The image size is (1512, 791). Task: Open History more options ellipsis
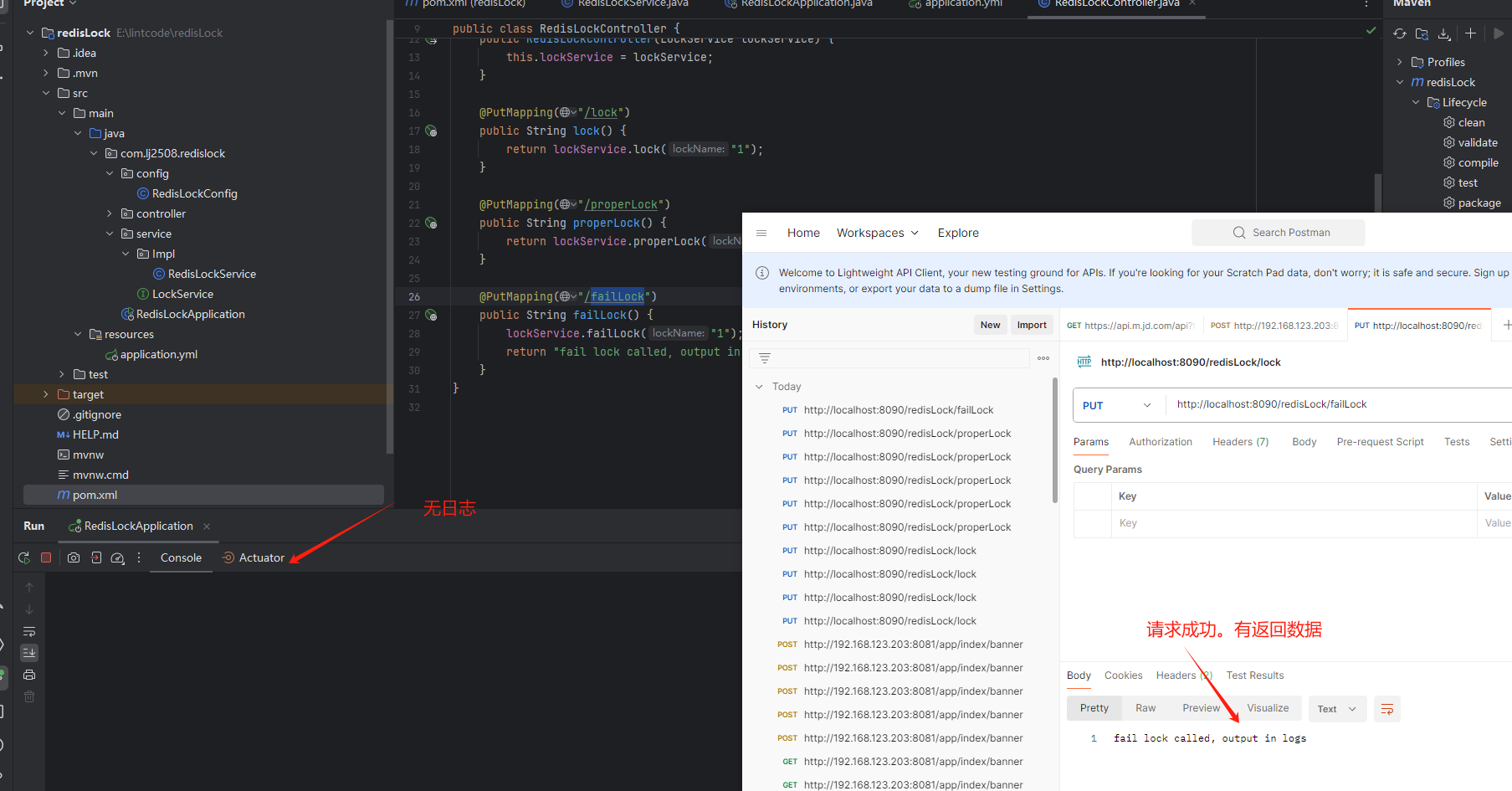[1043, 358]
